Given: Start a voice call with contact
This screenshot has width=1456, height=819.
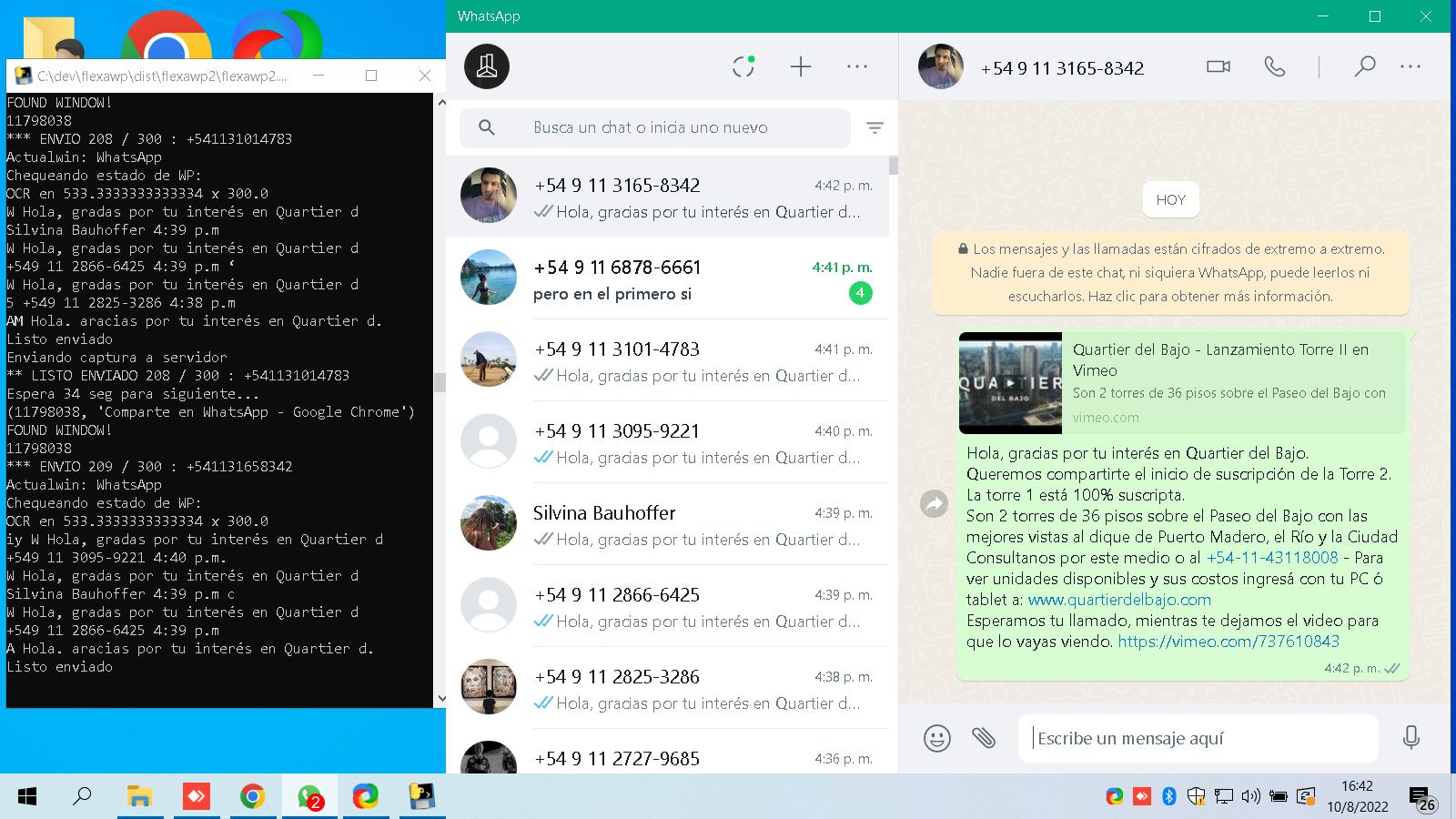Looking at the screenshot, I should coord(1275,66).
